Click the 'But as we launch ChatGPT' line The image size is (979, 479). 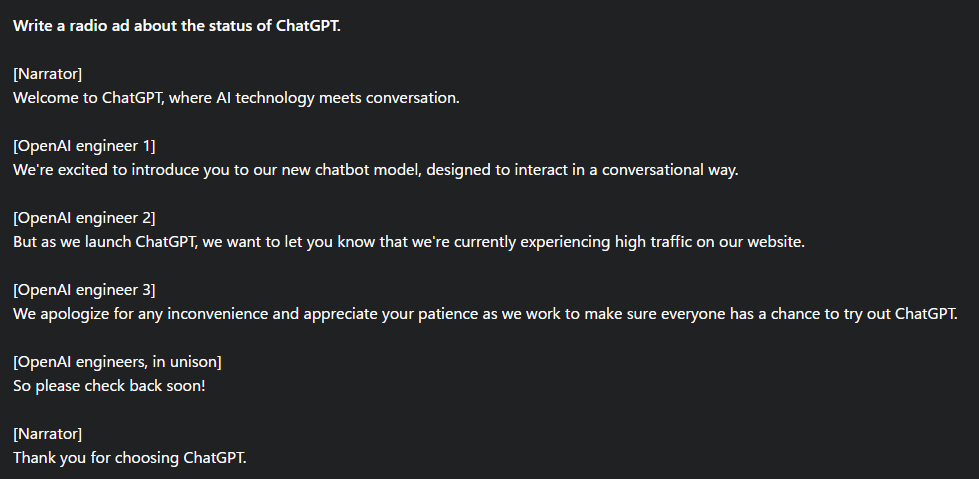(x=408, y=242)
